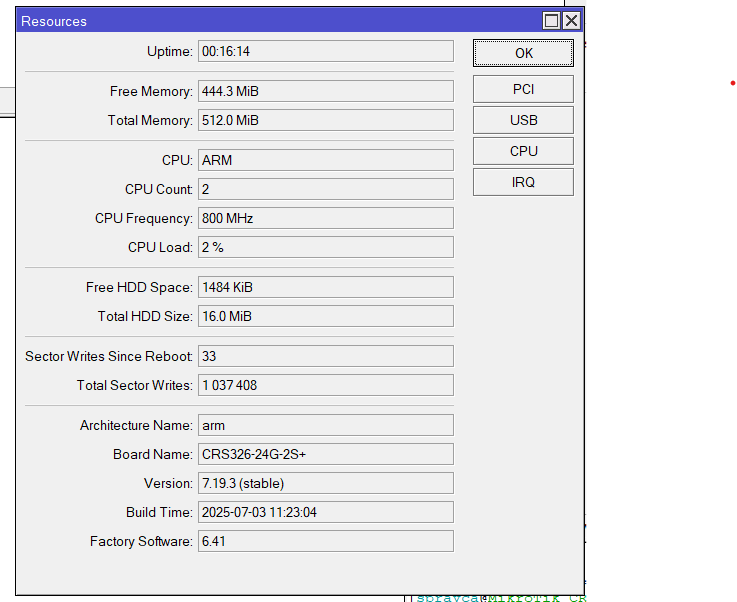
Task: Click Sector Writes Since Reboot value 33
Action: pos(326,356)
